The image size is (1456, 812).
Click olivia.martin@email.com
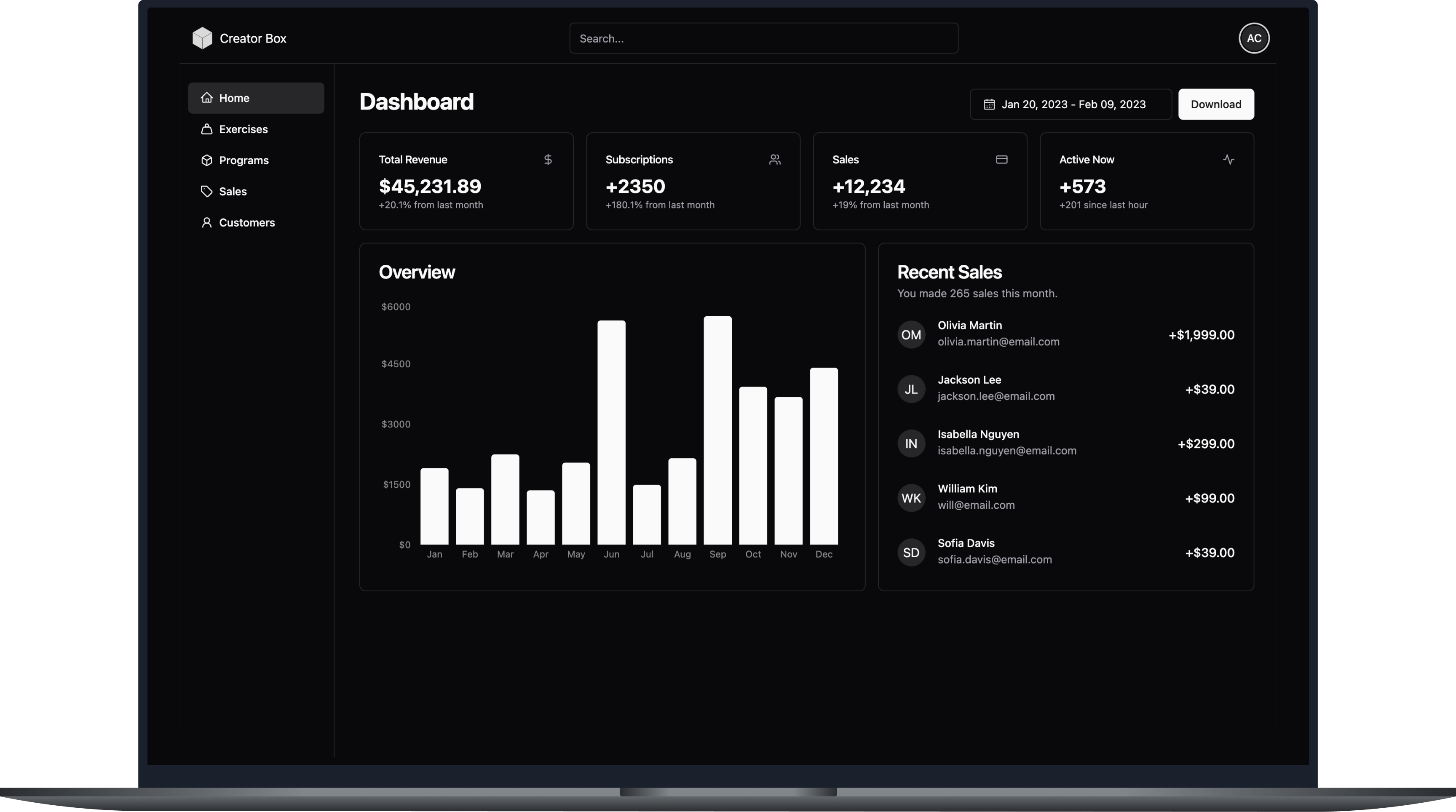click(998, 342)
